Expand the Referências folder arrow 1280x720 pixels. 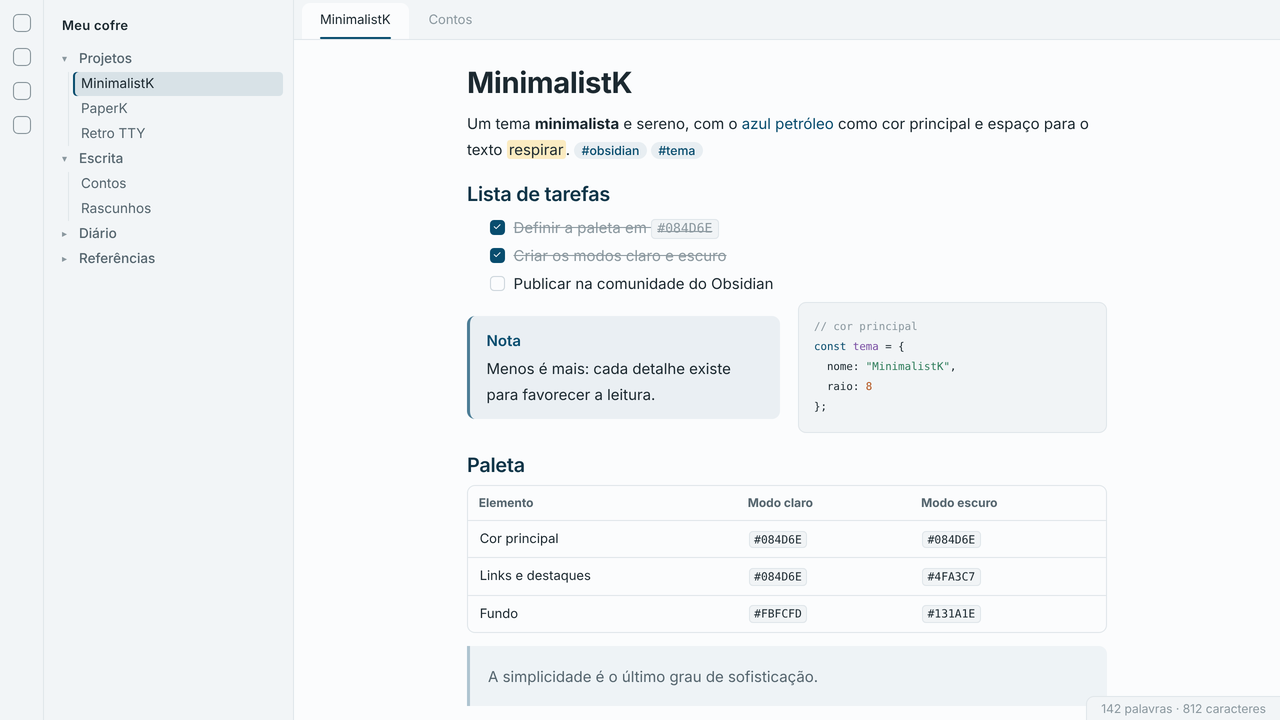point(65,259)
